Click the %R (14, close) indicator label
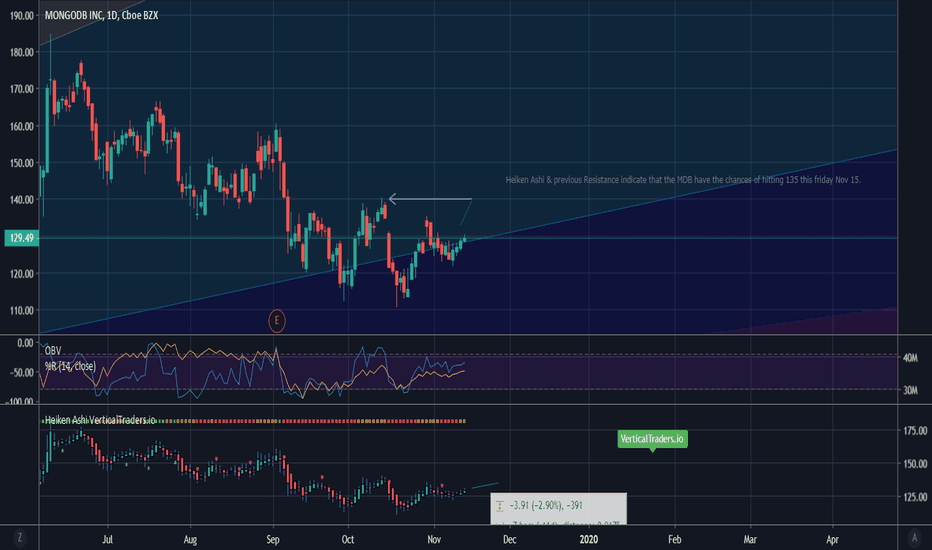932x550 pixels. point(70,366)
